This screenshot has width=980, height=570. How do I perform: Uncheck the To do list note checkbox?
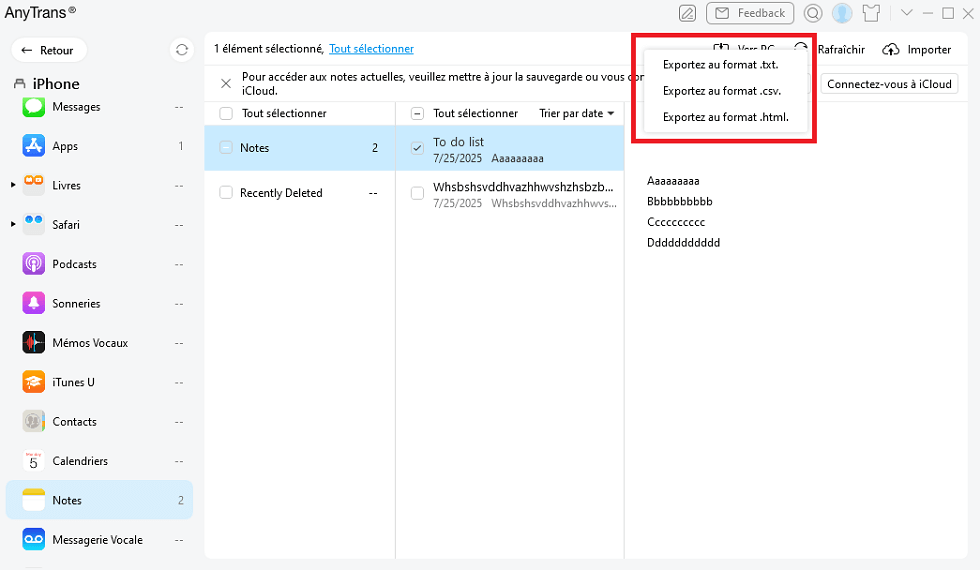coord(418,148)
